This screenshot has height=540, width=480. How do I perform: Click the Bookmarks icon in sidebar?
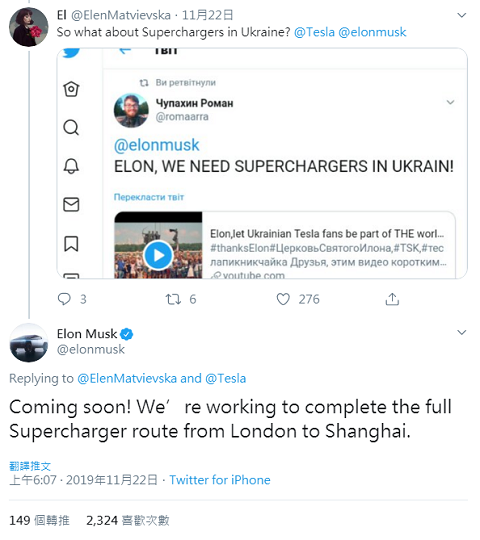point(71,243)
